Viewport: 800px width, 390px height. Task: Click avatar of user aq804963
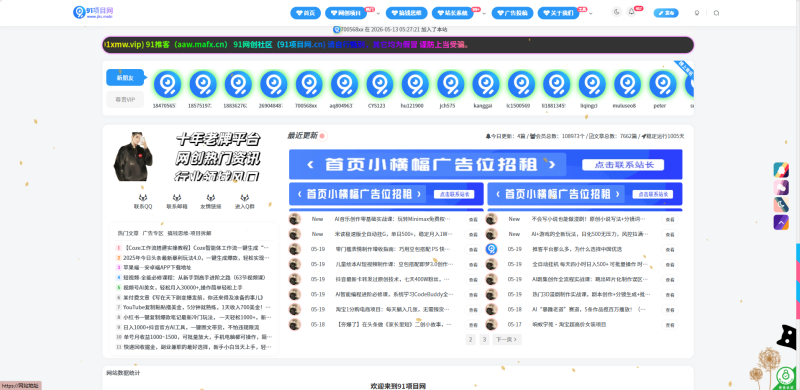point(344,84)
